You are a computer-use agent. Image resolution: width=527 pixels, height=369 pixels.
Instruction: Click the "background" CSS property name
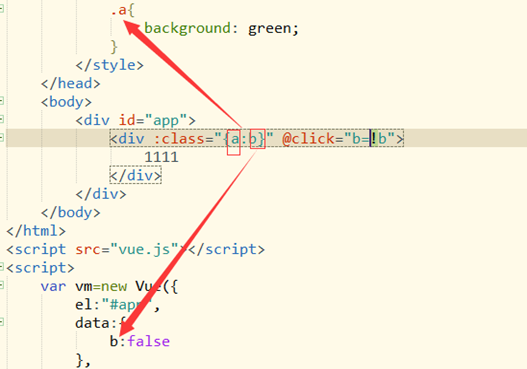click(187, 28)
